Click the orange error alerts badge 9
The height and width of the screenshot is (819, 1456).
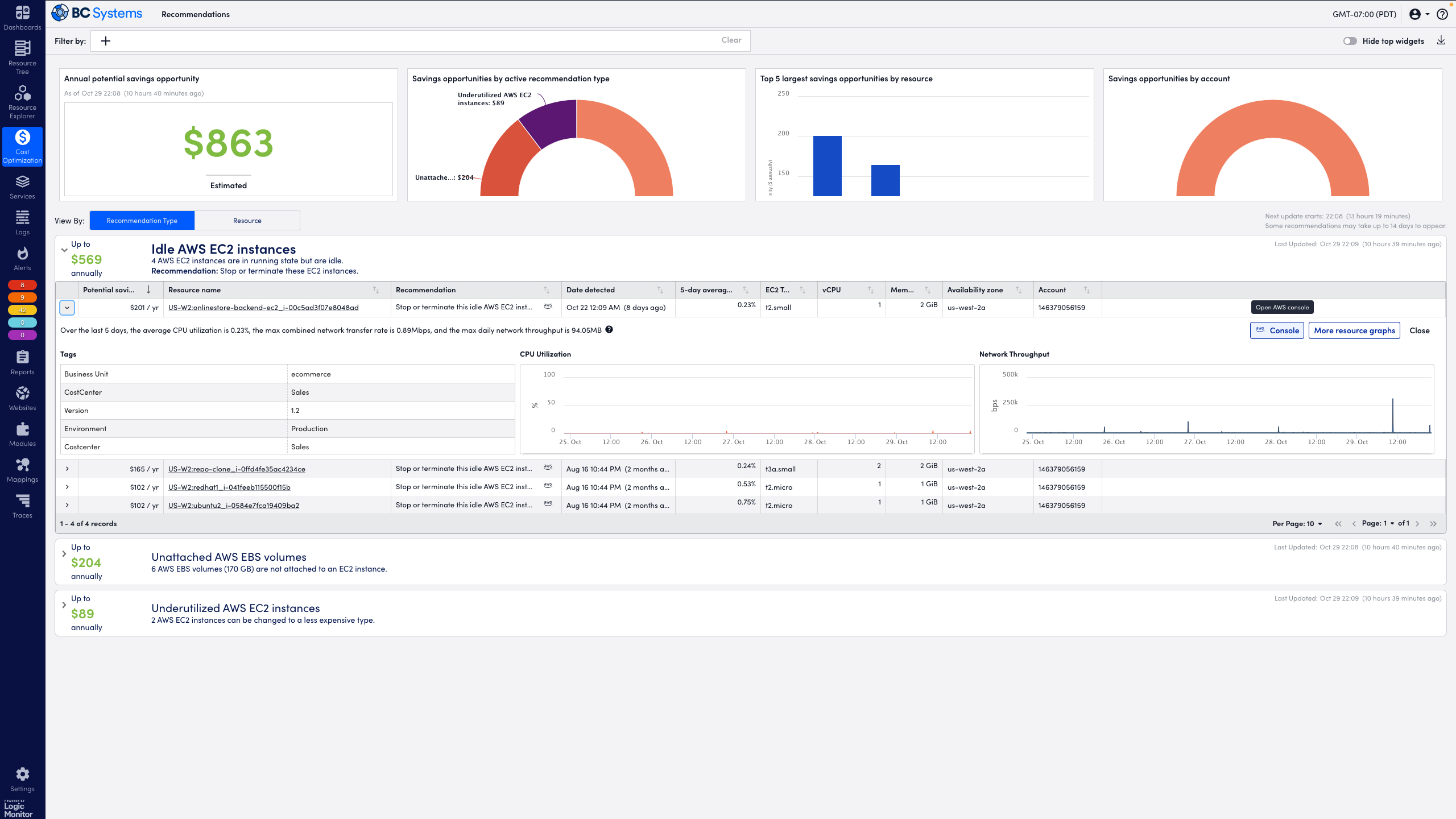[x=22, y=297]
